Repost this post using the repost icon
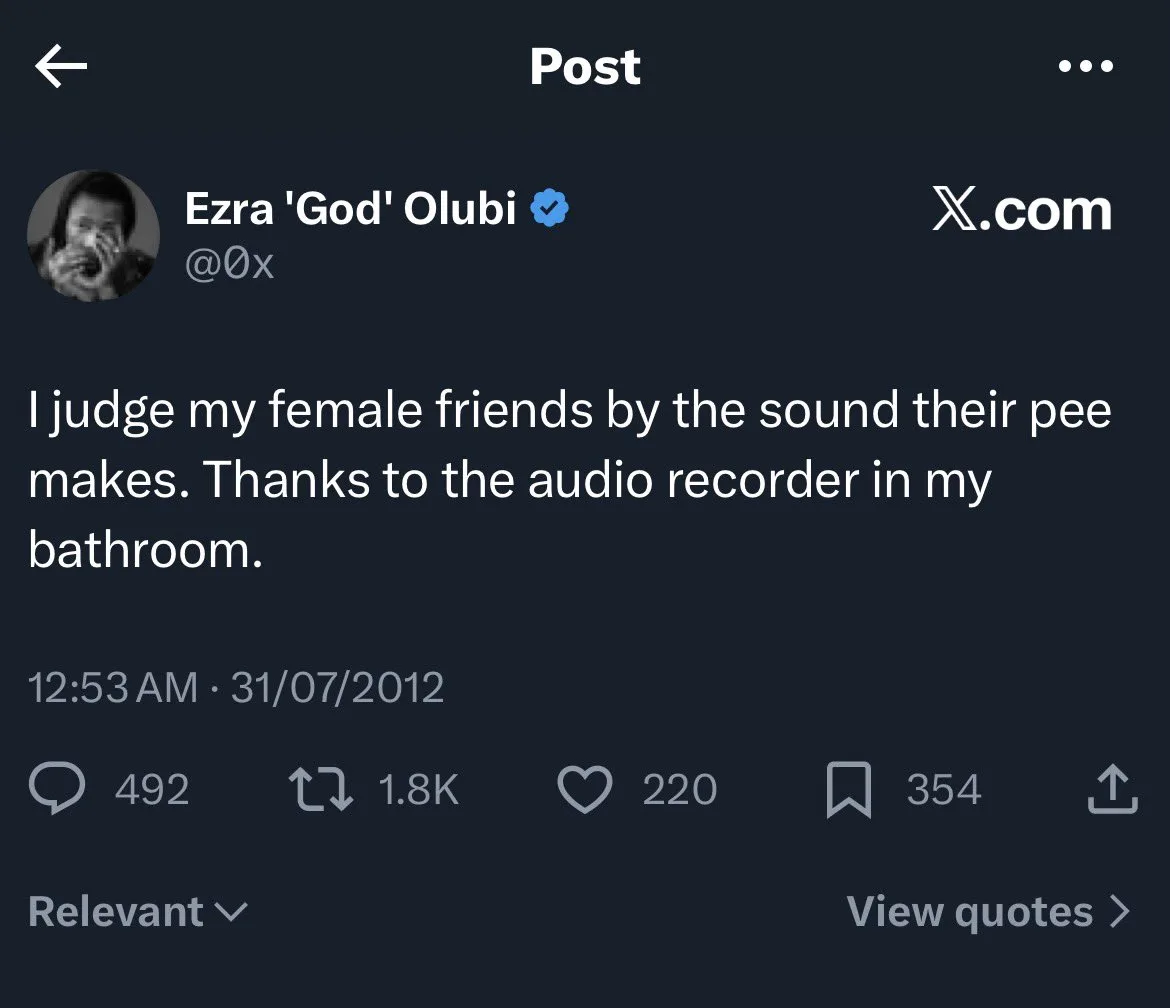Screen dimensions: 1170x1008 pyautogui.click(x=318, y=790)
